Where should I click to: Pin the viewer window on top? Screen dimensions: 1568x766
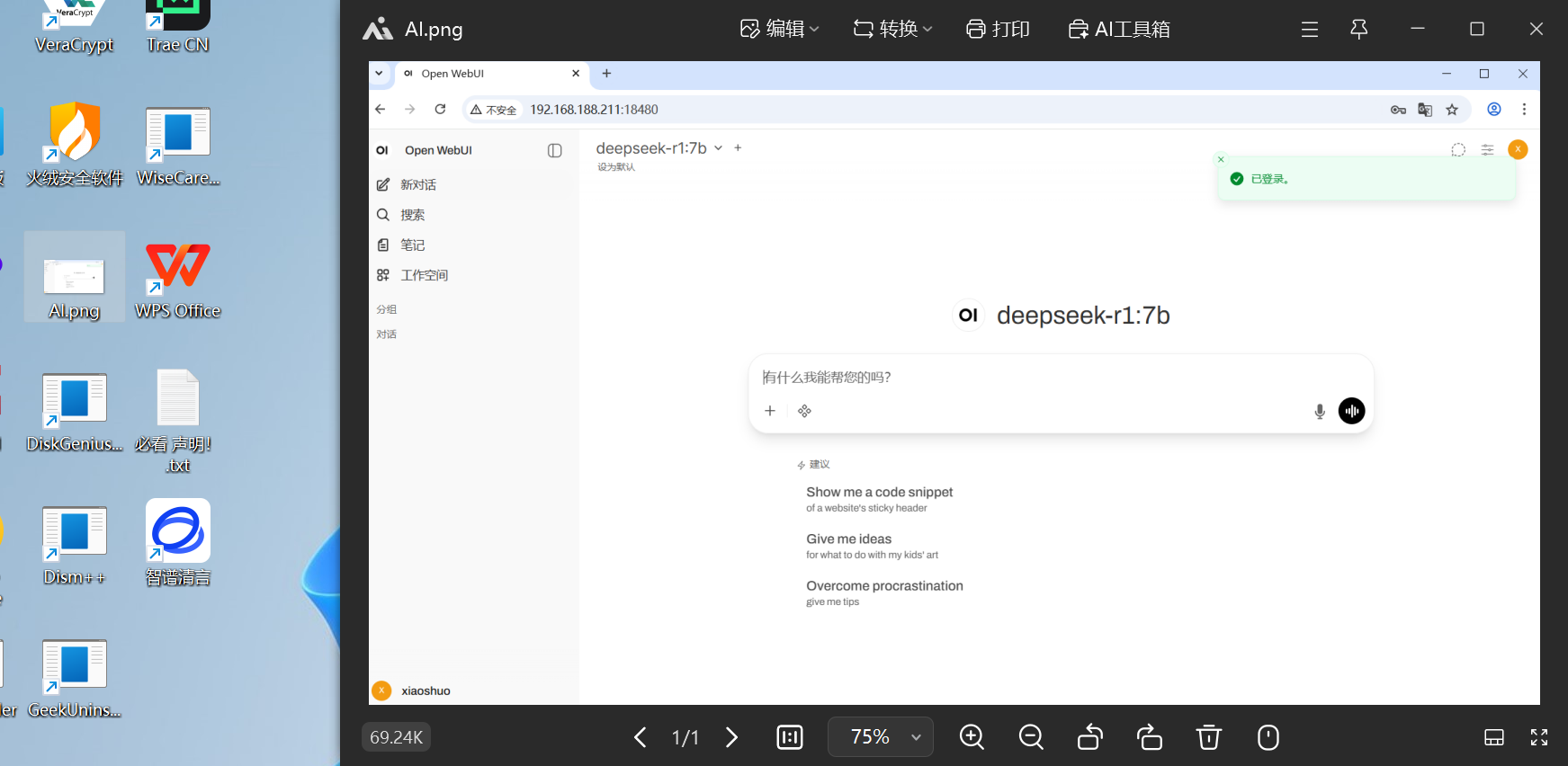1359,29
